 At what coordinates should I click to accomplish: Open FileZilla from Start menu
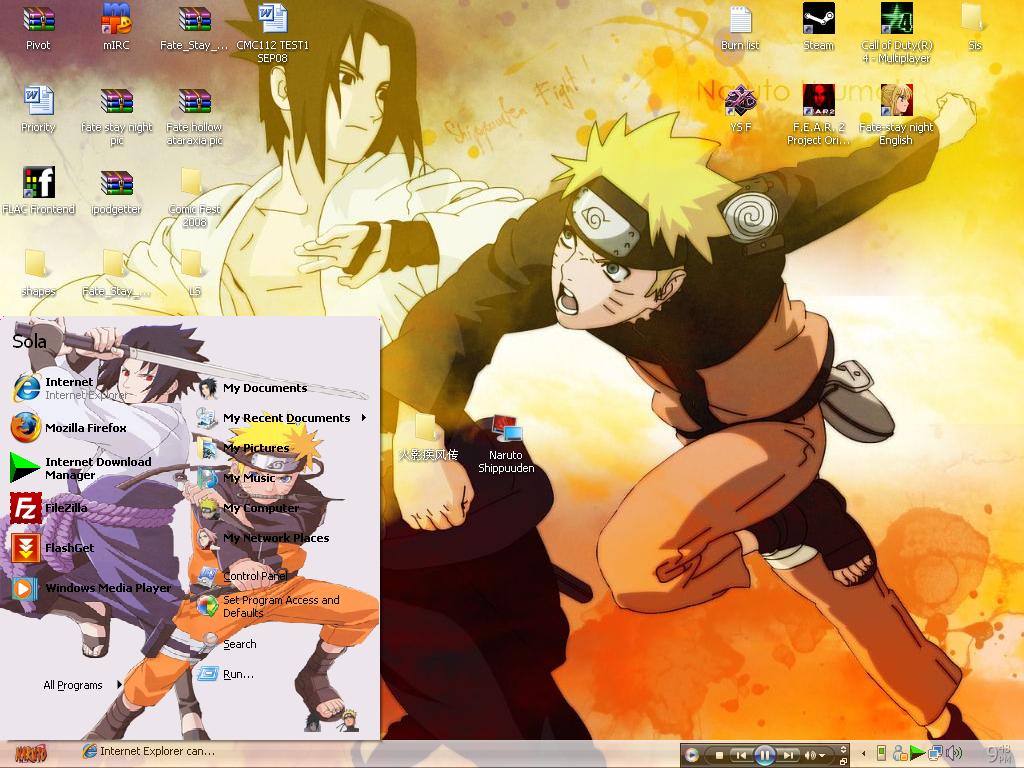[49, 507]
